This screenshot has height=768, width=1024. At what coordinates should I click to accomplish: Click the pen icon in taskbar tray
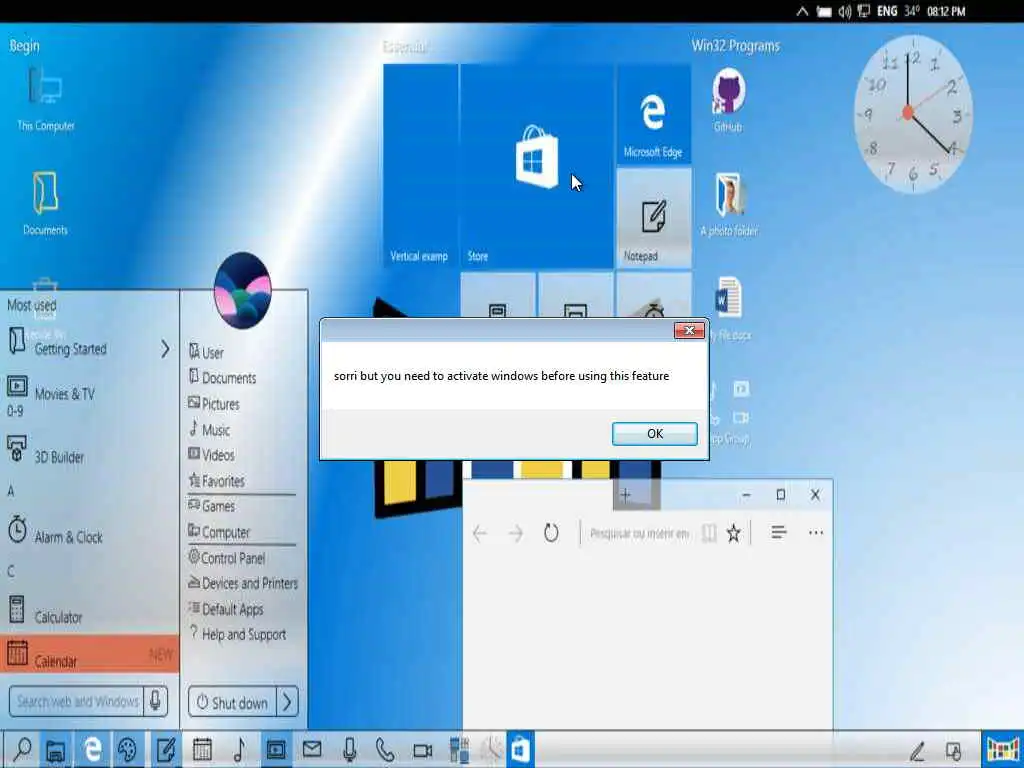(918, 751)
